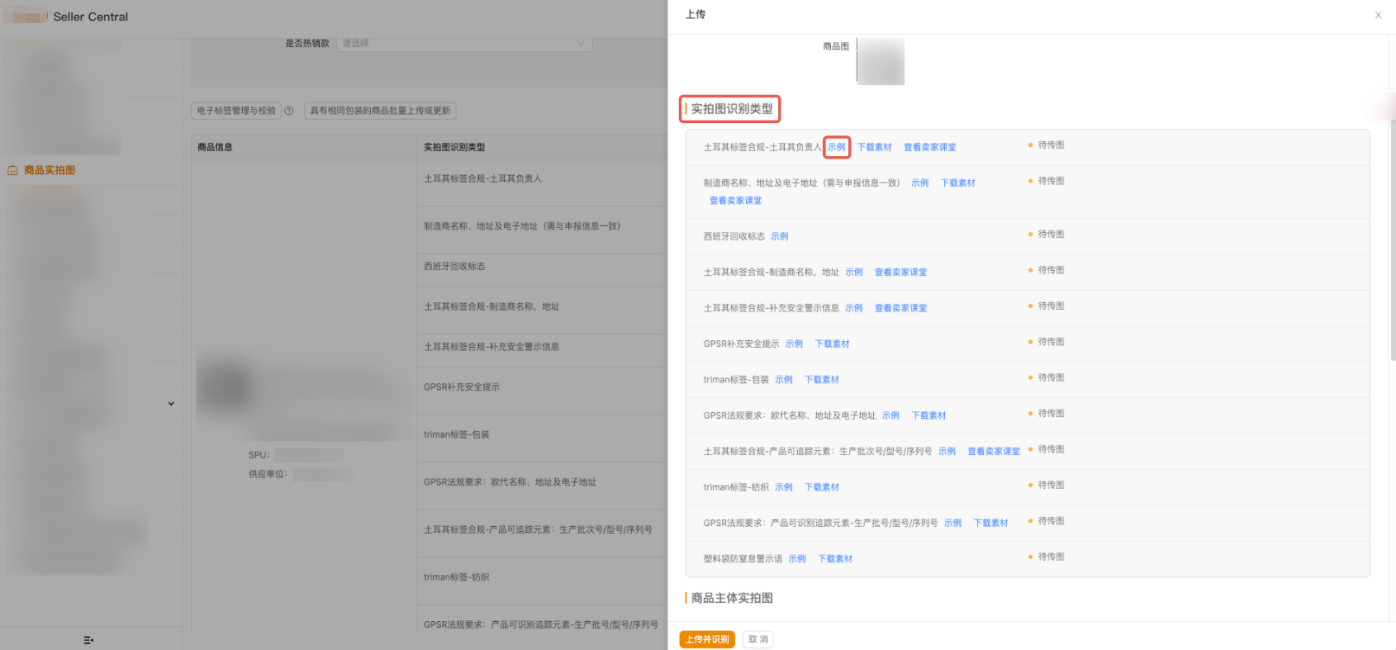
Task: Click 电子标签管理与校验 button
Action: tap(236, 111)
